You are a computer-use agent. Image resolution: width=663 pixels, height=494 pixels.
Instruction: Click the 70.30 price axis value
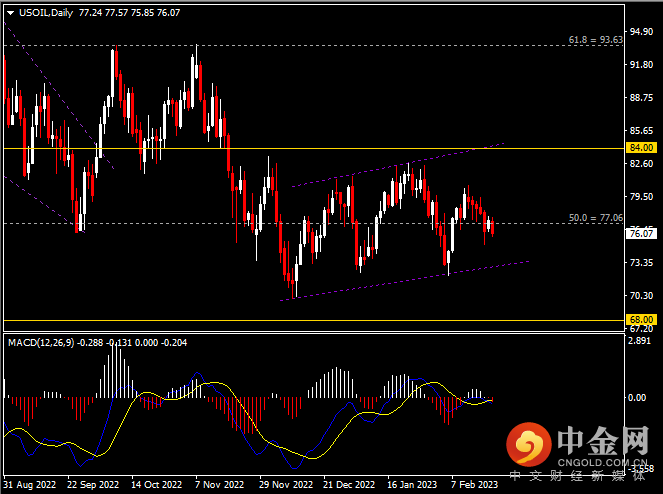point(642,296)
